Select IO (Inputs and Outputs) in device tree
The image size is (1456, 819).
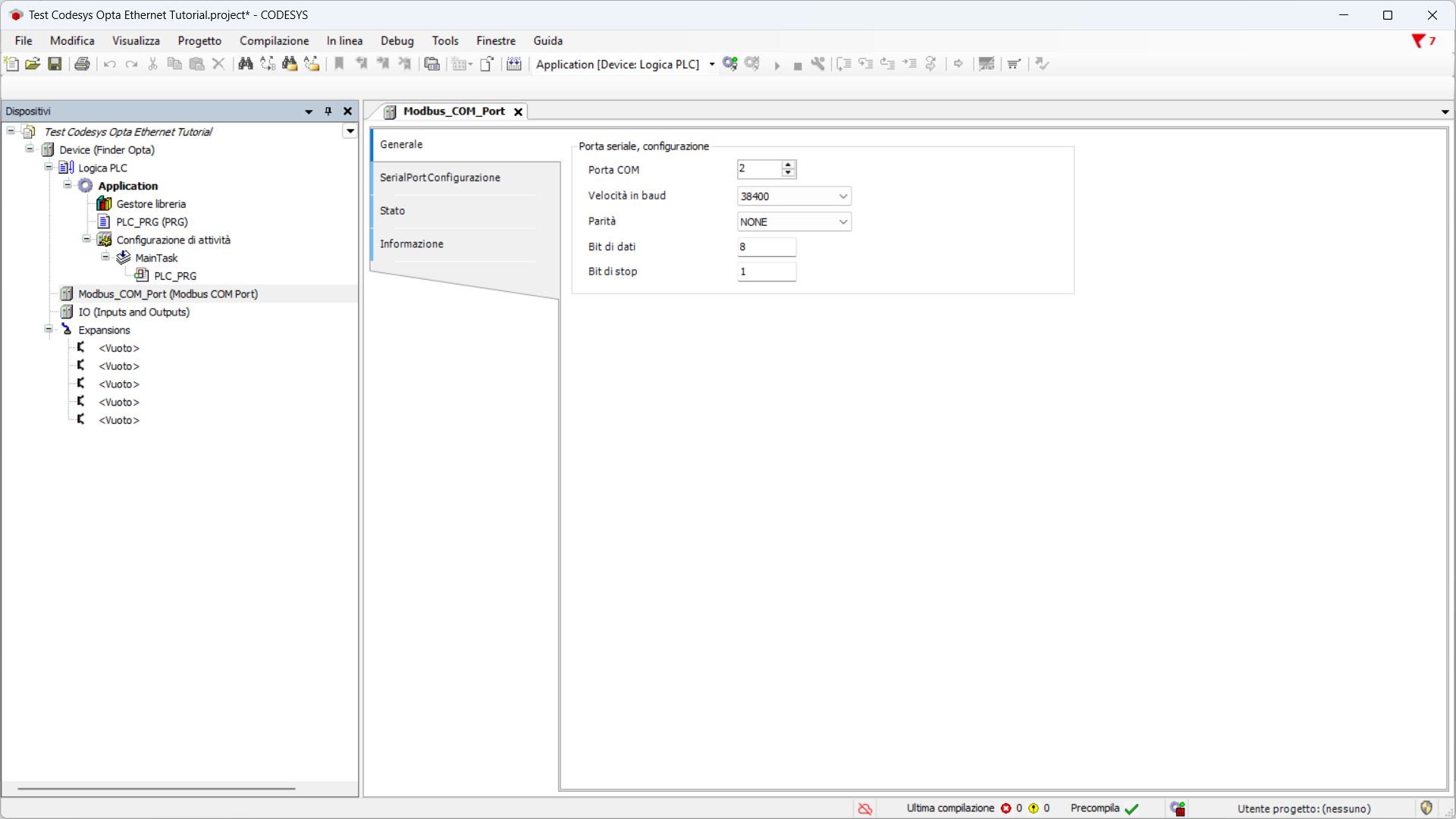point(133,312)
